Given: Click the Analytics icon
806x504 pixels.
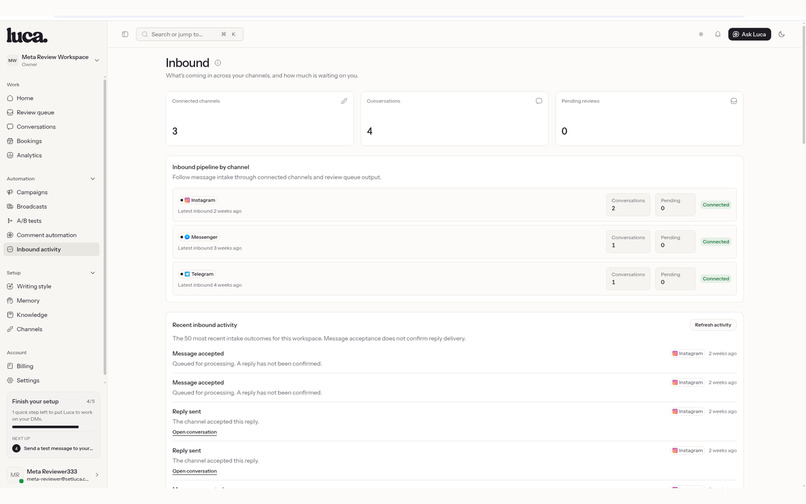Looking at the screenshot, I should (x=10, y=155).
